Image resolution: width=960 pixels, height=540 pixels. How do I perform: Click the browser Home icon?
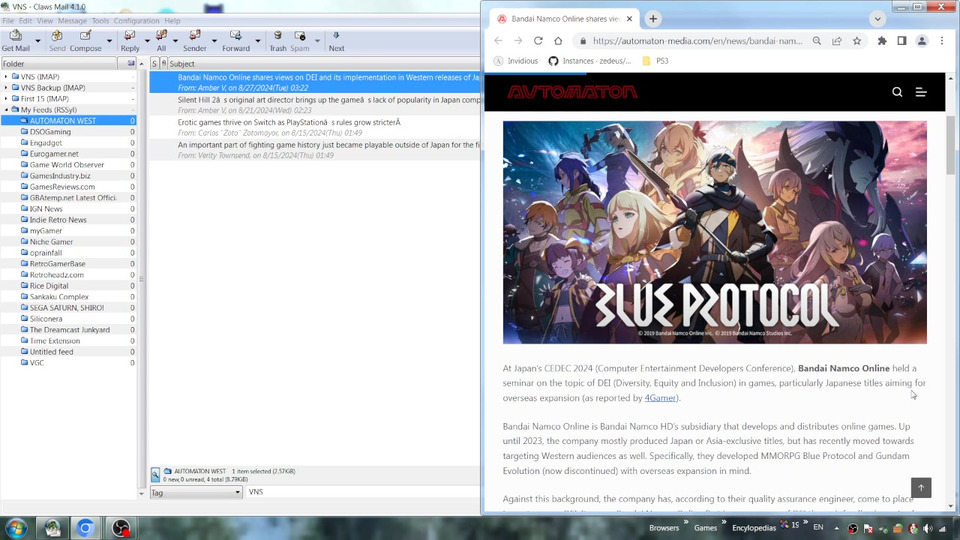[558, 41]
